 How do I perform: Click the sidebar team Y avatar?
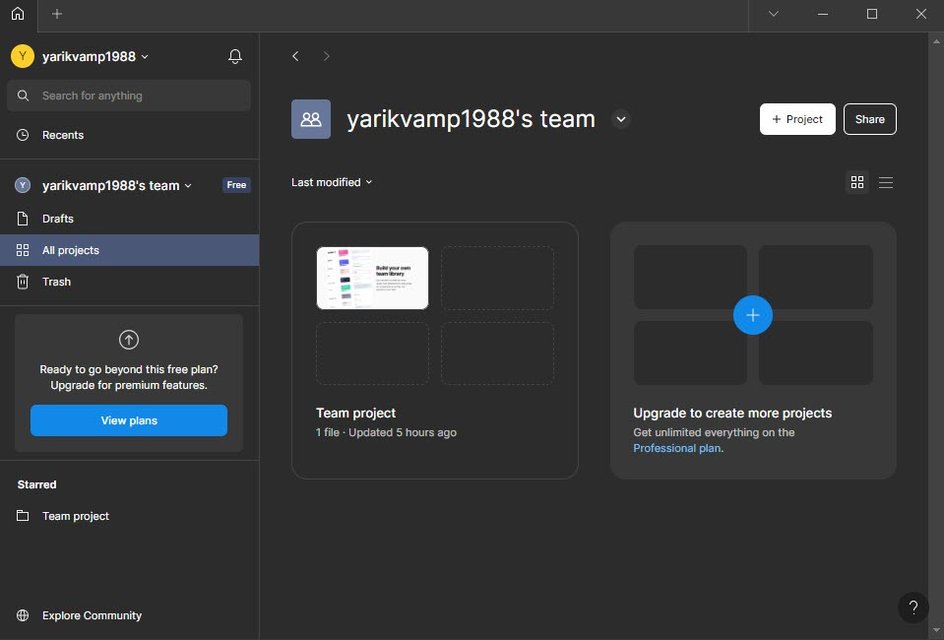22,185
